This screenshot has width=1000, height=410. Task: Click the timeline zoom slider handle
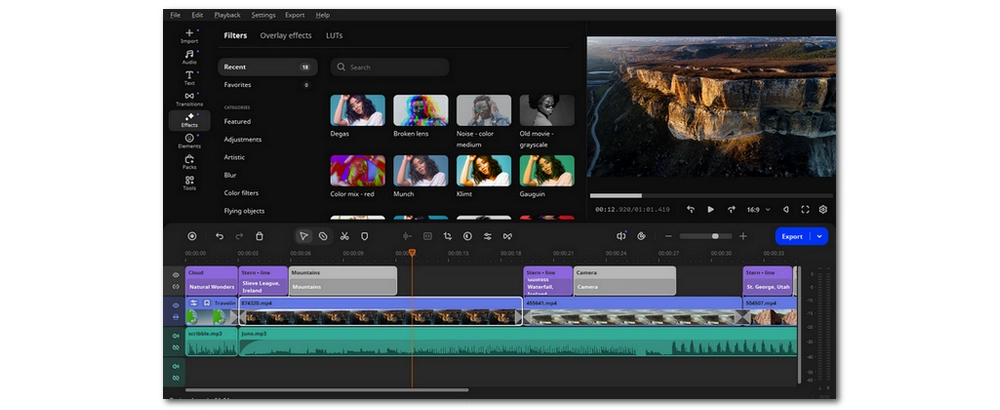(x=715, y=236)
